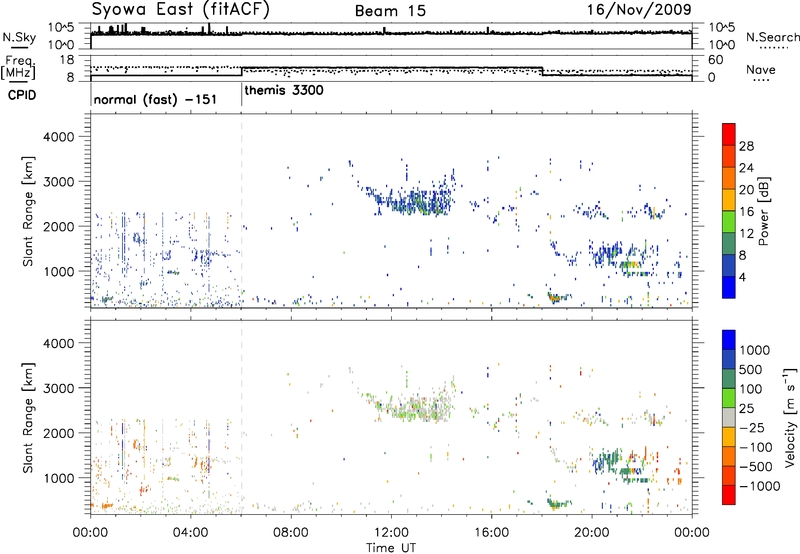Click the date '16/Nov/2009'
The width and height of the screenshot is (800, 554).
click(x=639, y=10)
